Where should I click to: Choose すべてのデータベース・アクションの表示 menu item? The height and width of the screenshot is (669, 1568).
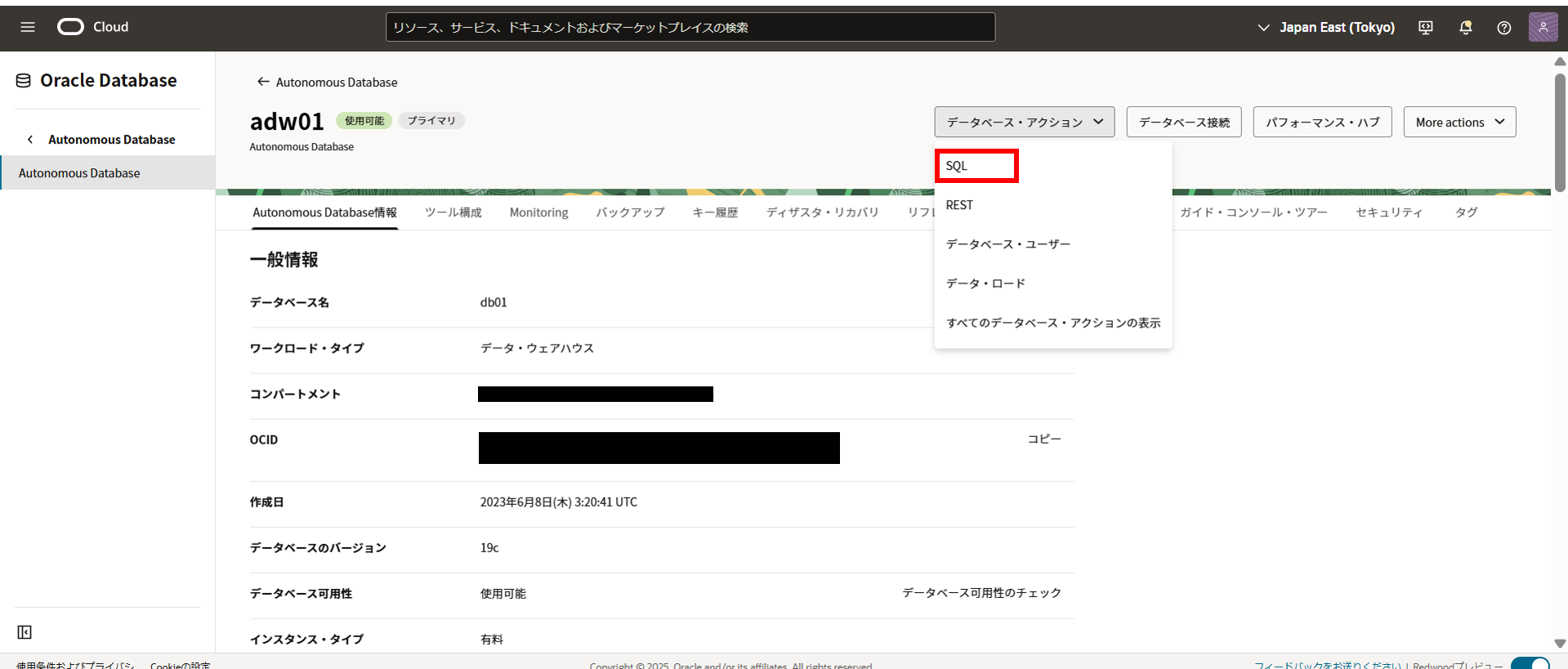tap(1053, 323)
